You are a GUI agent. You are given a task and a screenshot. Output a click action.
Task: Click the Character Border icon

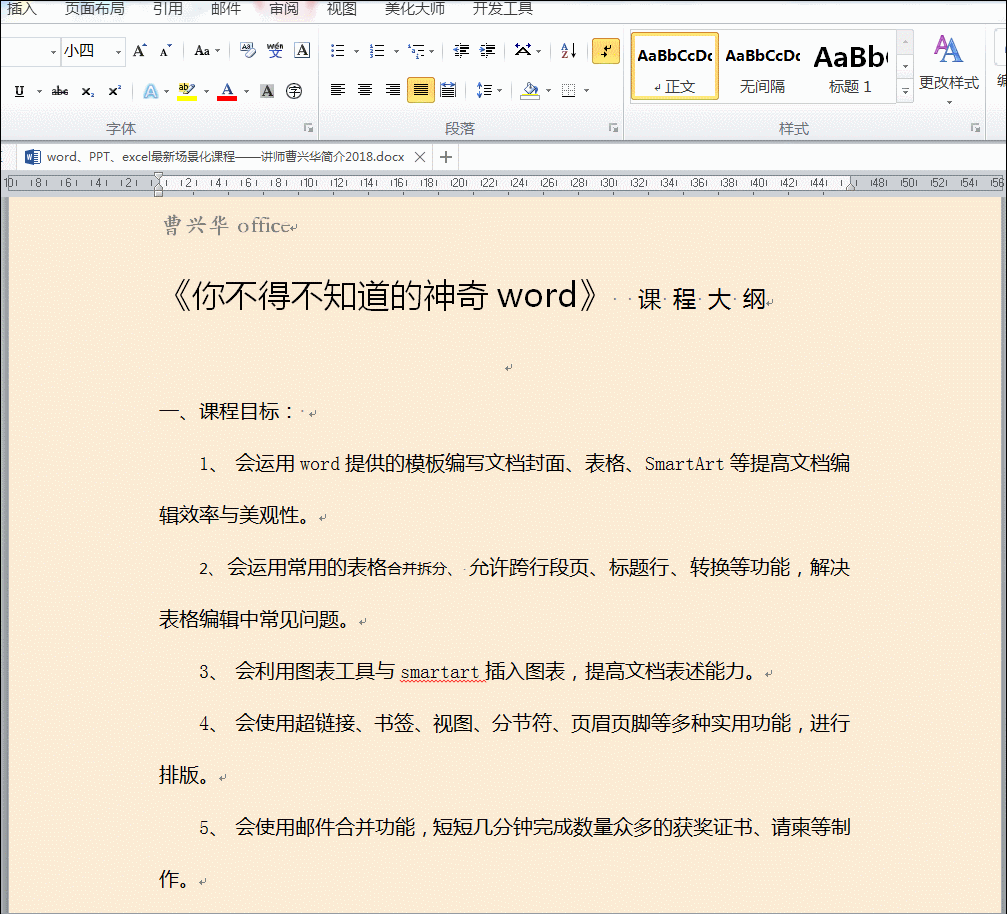(302, 51)
